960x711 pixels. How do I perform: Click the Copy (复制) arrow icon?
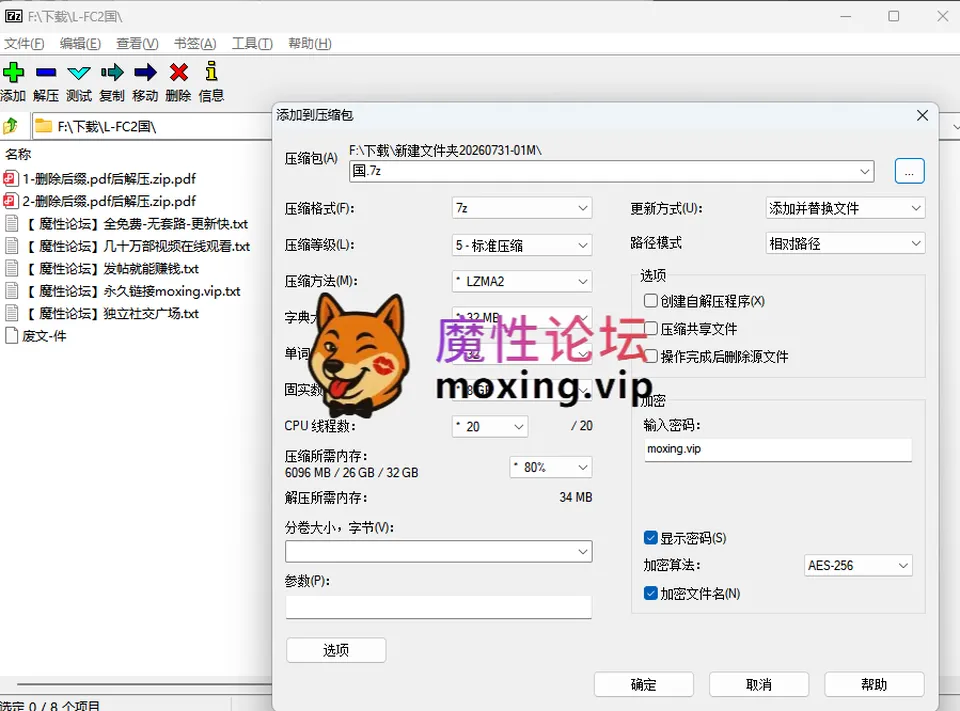pos(112,72)
